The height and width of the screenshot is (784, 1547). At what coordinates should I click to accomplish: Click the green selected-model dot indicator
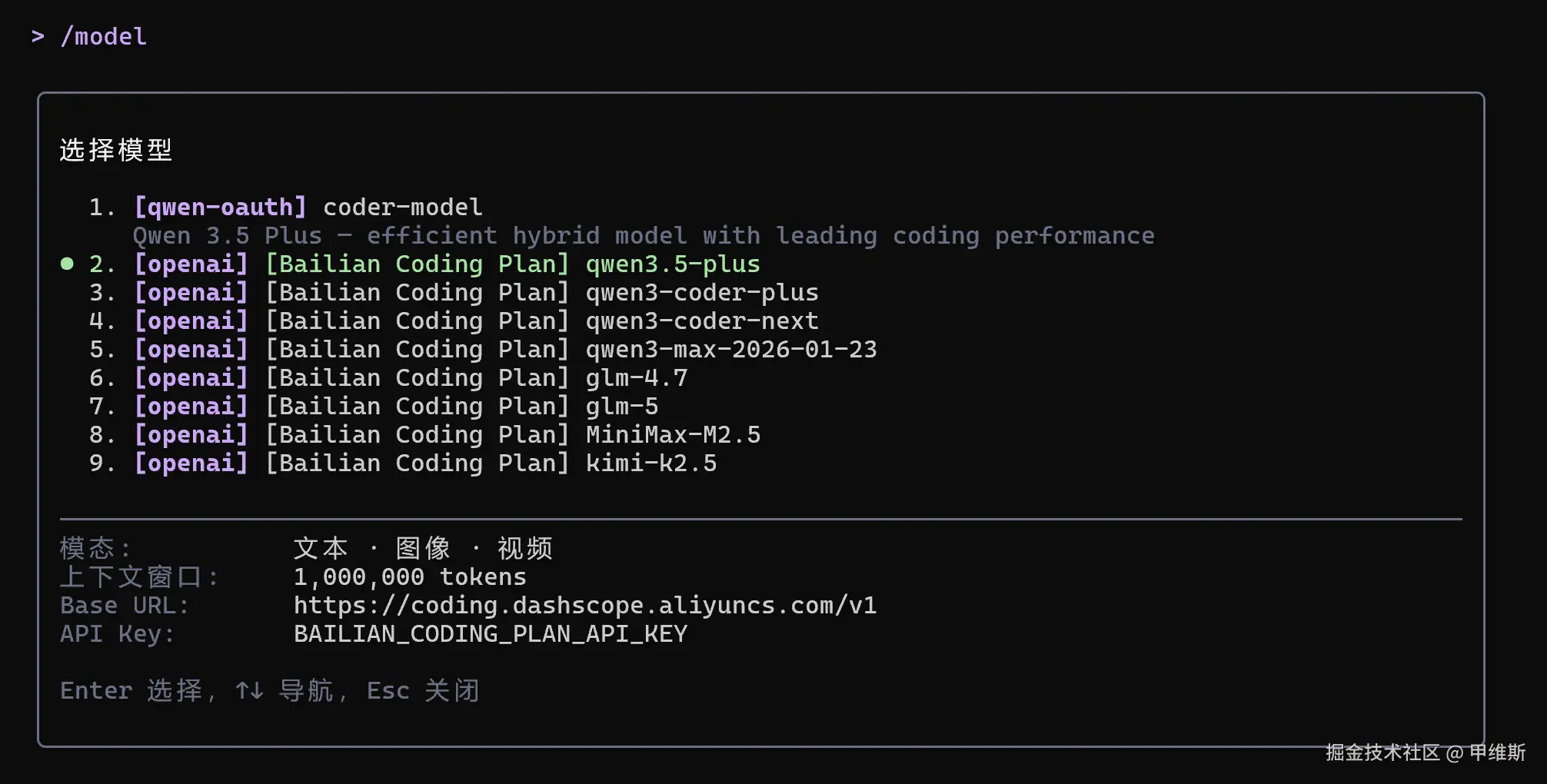pyautogui.click(x=67, y=264)
